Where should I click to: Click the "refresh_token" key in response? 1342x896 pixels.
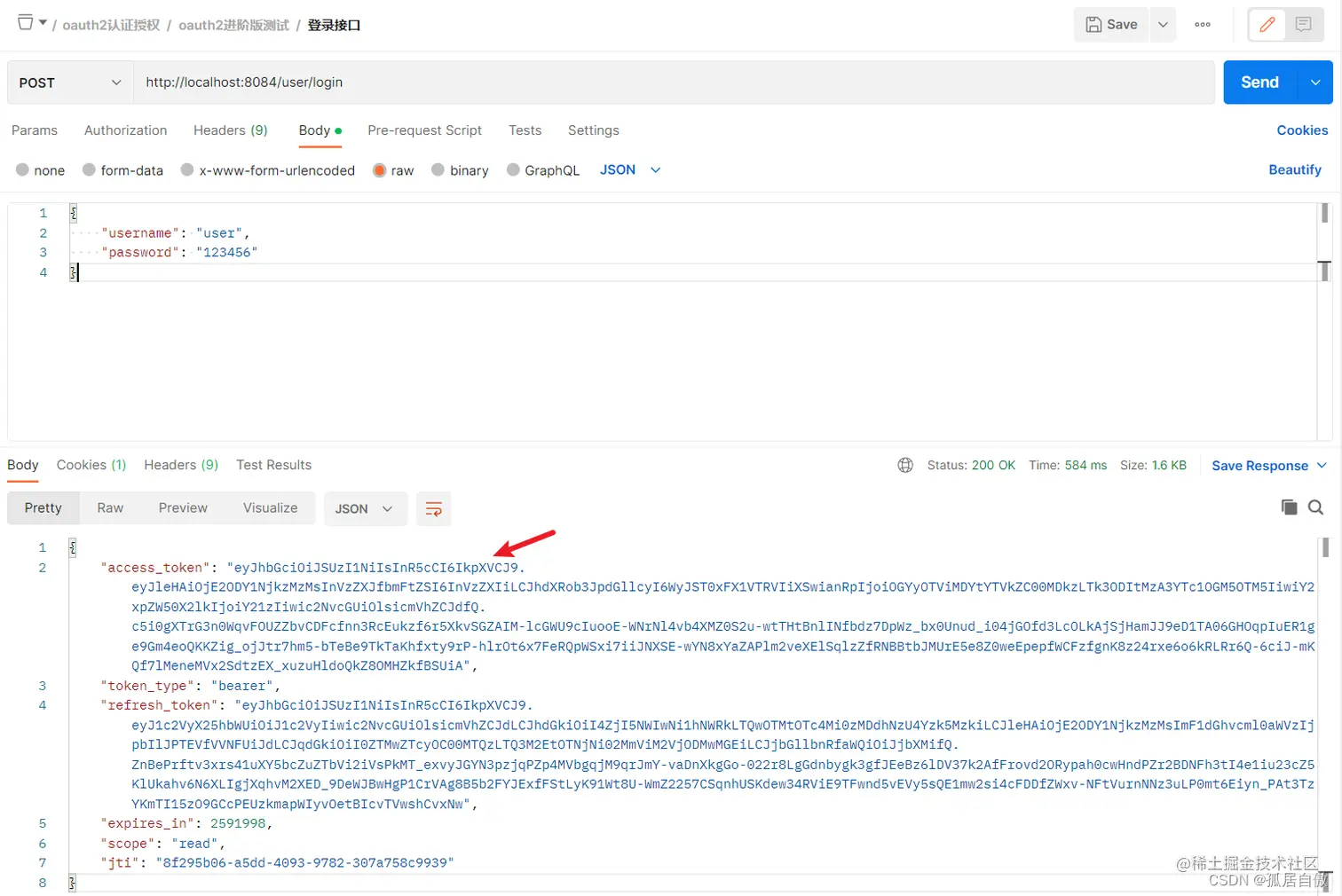click(x=159, y=705)
